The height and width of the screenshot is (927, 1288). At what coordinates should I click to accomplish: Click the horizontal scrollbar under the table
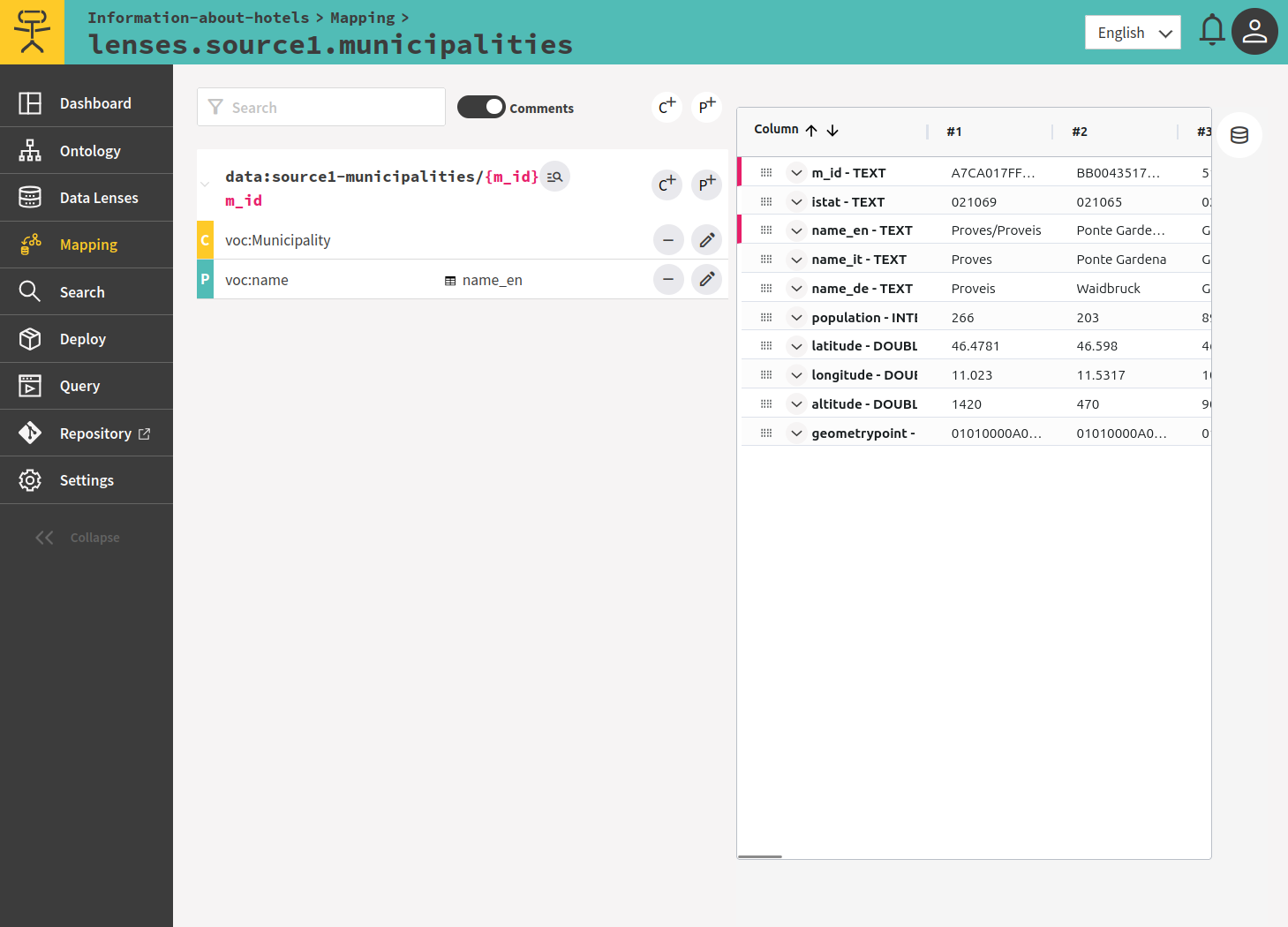[760, 856]
